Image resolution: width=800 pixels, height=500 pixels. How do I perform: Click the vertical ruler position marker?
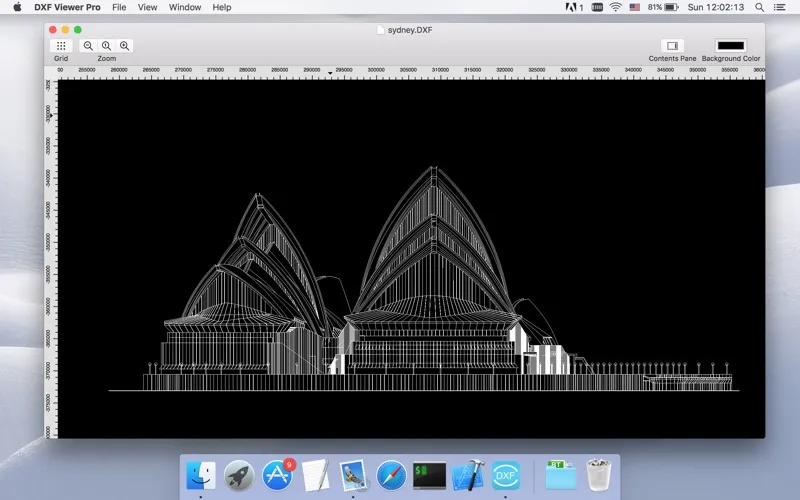click(x=51, y=116)
